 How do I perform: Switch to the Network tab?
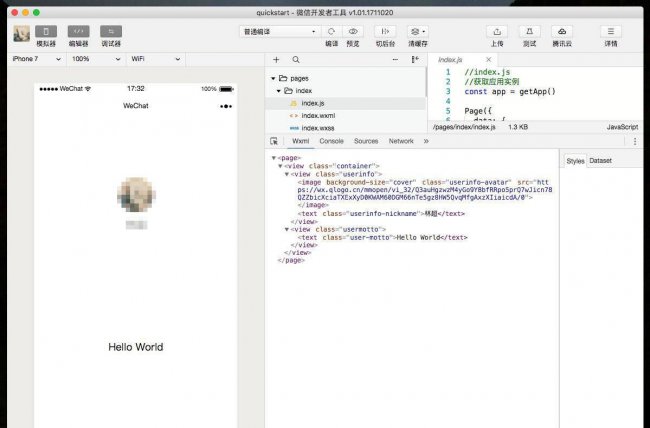coord(401,141)
